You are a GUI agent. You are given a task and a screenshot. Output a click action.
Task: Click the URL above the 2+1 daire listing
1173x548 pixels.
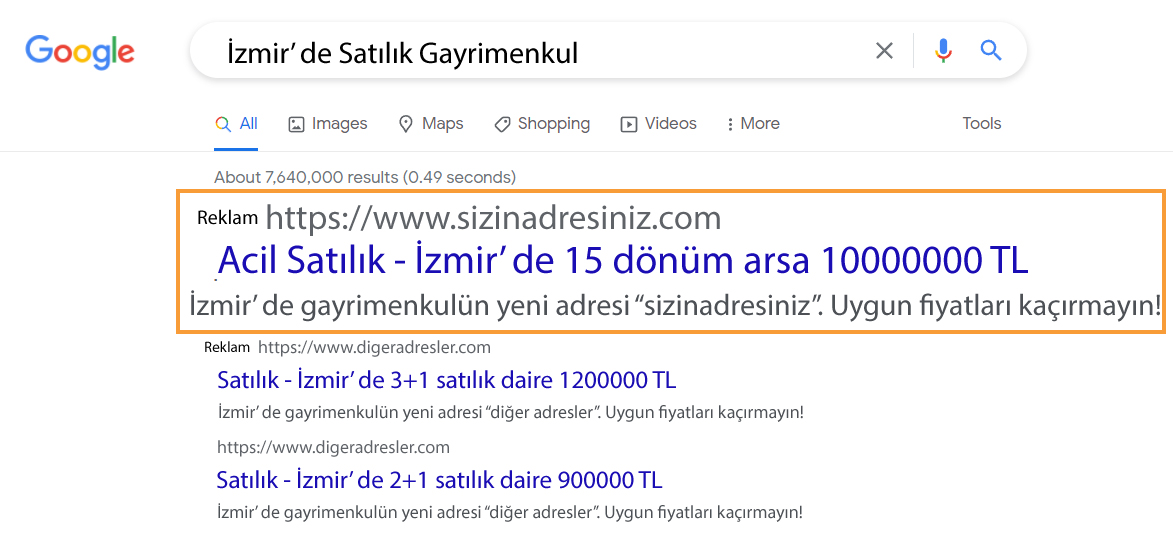click(333, 447)
